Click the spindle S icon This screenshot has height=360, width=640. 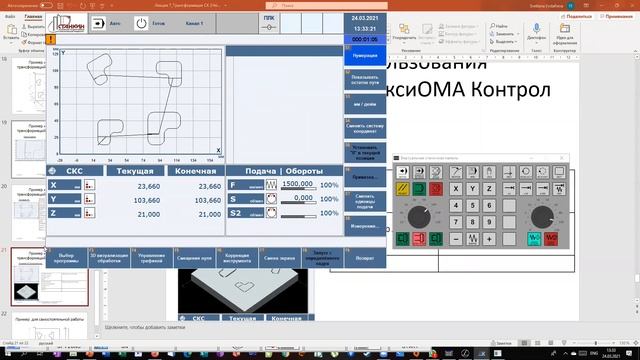click(x=271, y=199)
